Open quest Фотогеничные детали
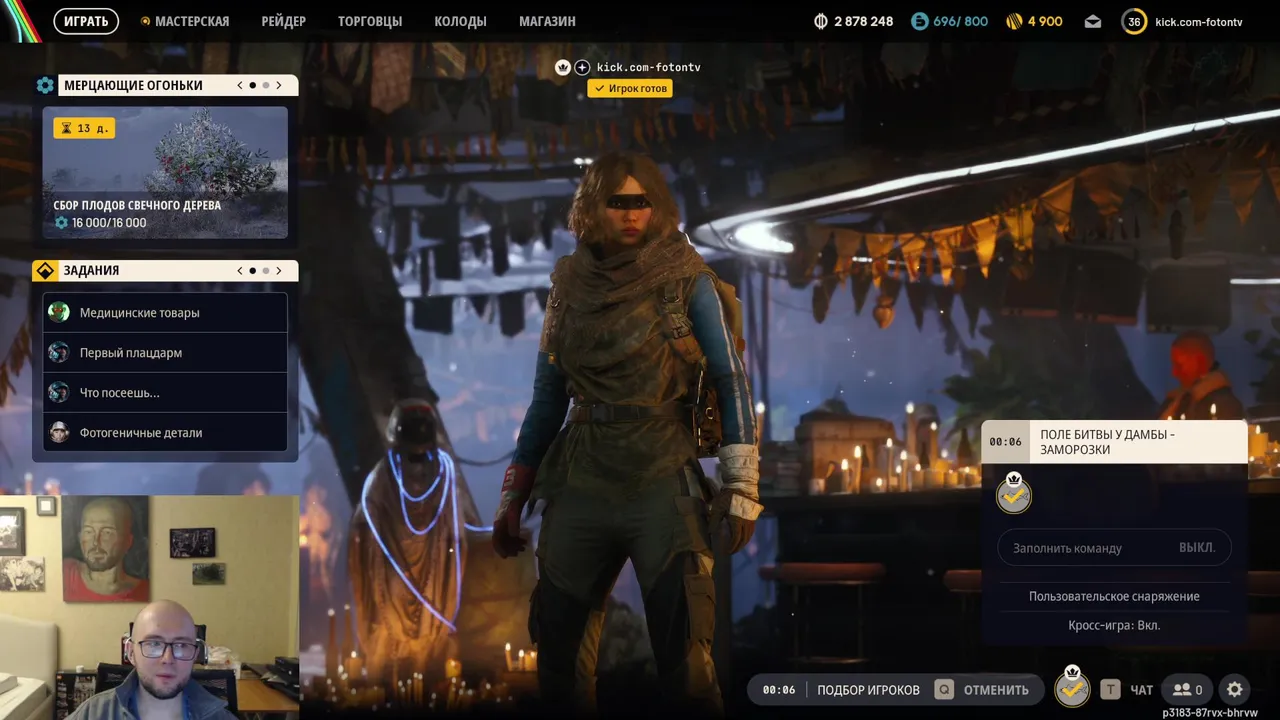Image resolution: width=1280 pixels, height=720 pixels. [x=165, y=432]
